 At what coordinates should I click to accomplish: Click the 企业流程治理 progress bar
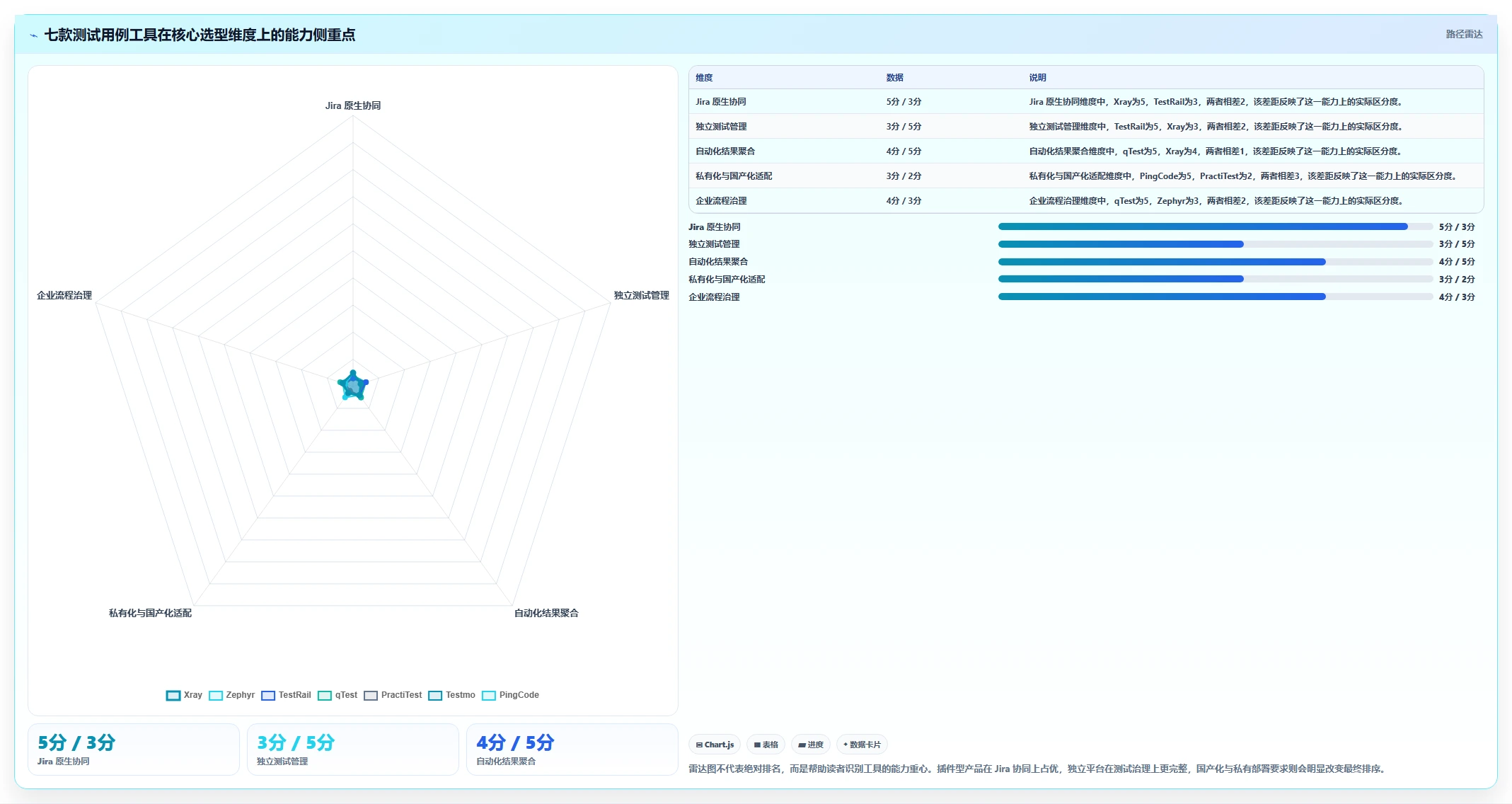(1215, 297)
